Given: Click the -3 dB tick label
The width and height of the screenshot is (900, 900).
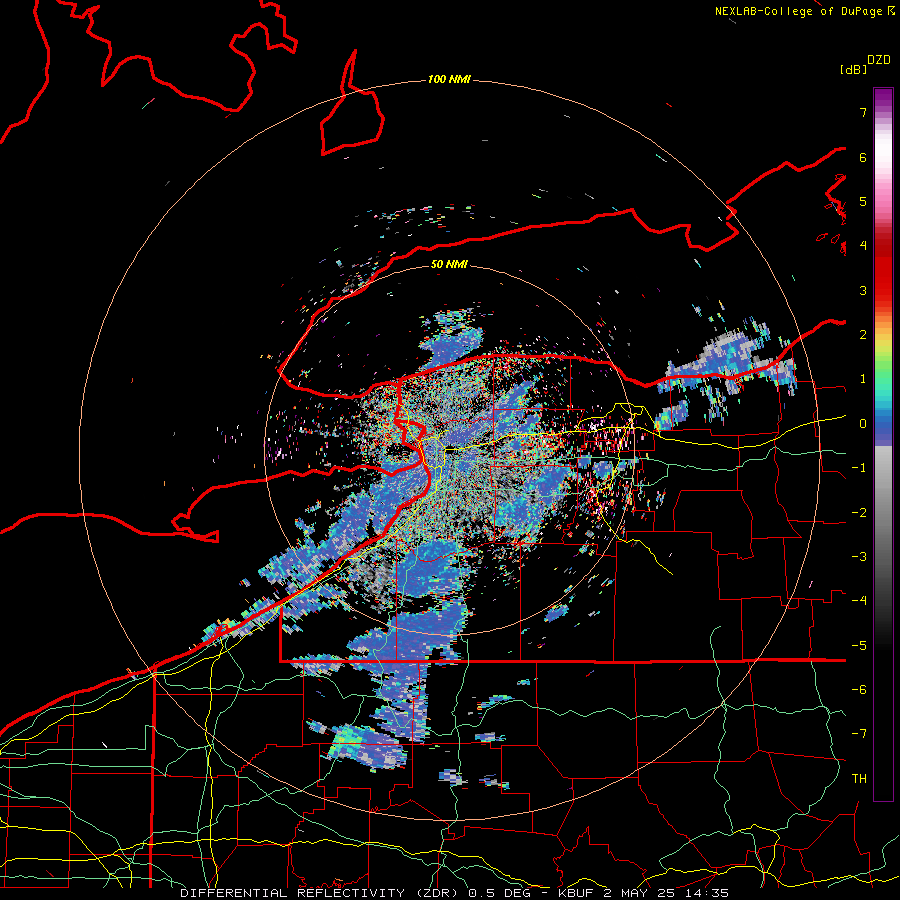Looking at the screenshot, I should click(x=859, y=557).
